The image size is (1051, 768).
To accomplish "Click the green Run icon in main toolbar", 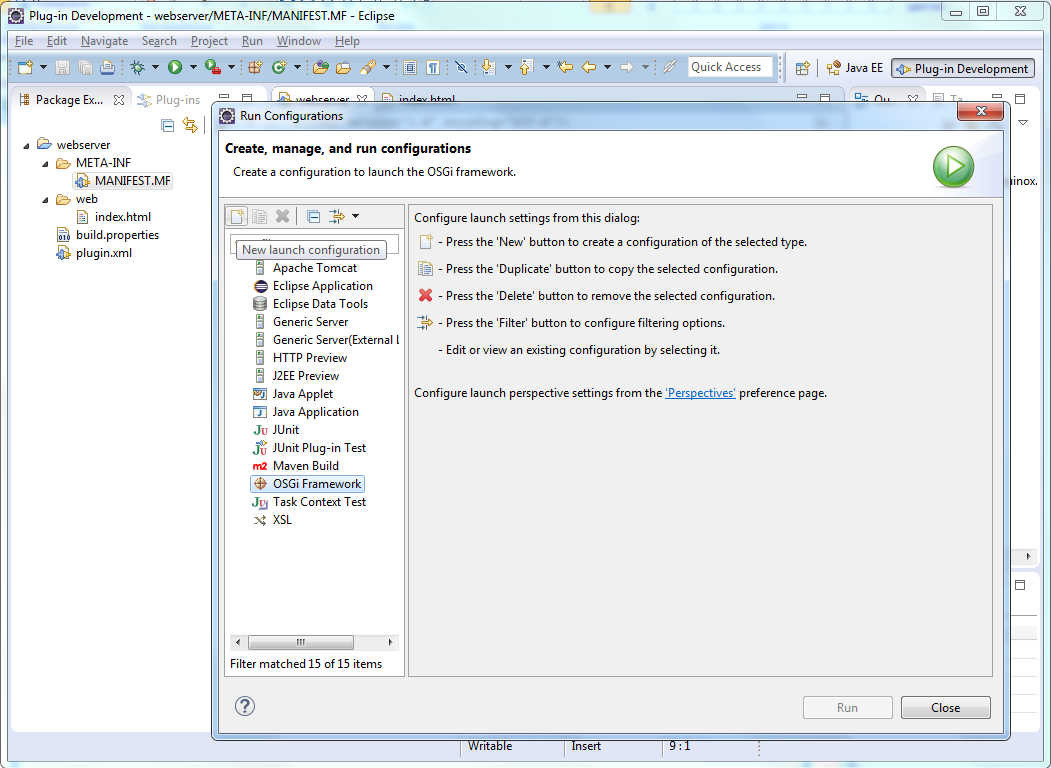I will pos(175,67).
